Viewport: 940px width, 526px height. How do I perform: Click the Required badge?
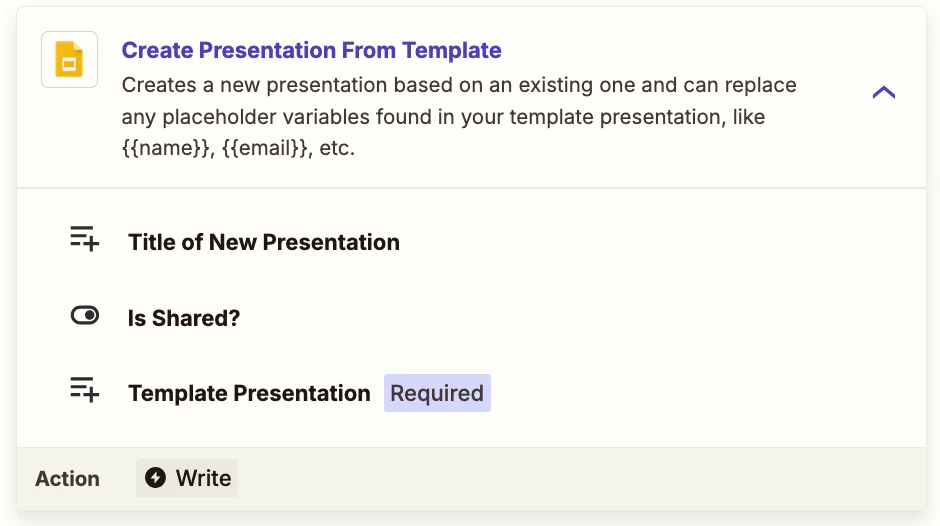pos(437,393)
